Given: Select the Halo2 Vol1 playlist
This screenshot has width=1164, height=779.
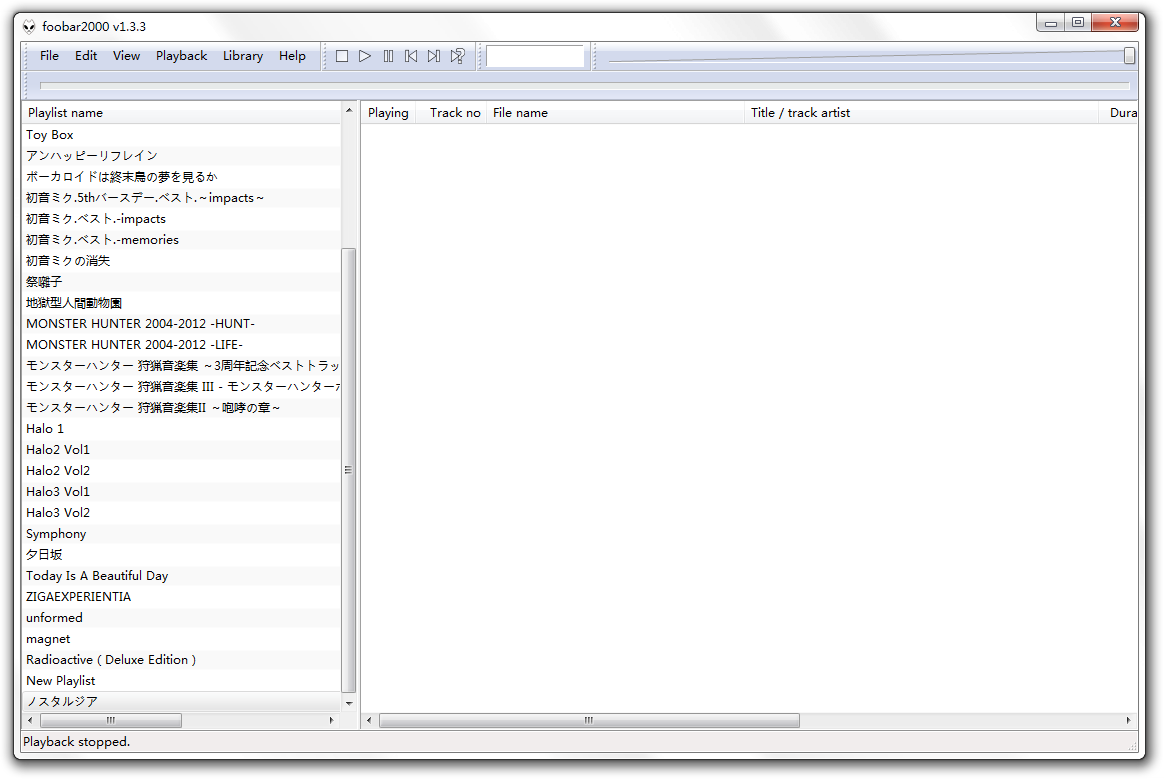Looking at the screenshot, I should (x=182, y=450).
